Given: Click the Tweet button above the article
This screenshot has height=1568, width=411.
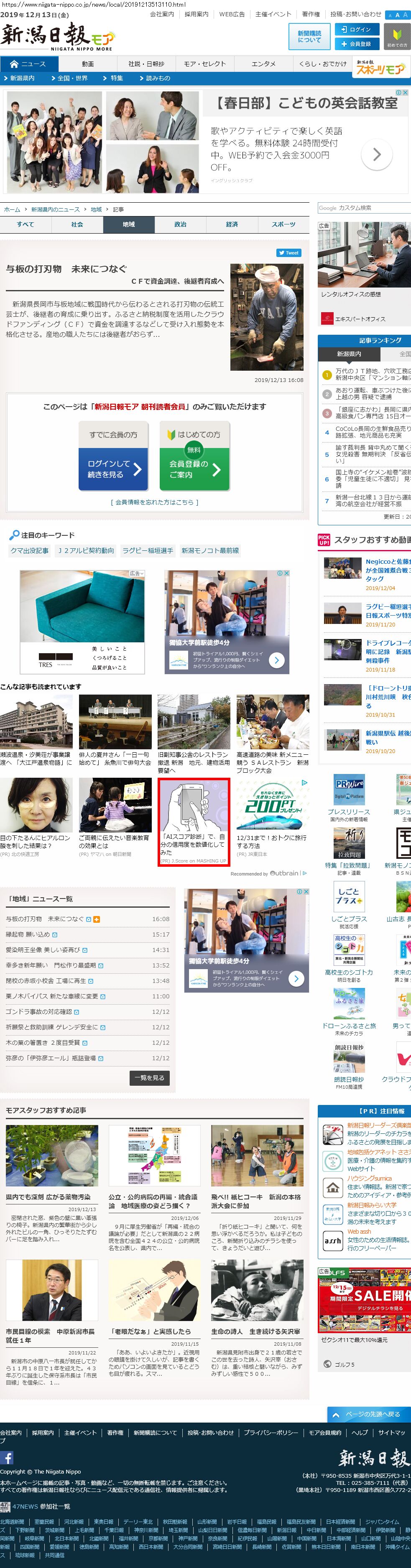Looking at the screenshot, I should [288, 252].
